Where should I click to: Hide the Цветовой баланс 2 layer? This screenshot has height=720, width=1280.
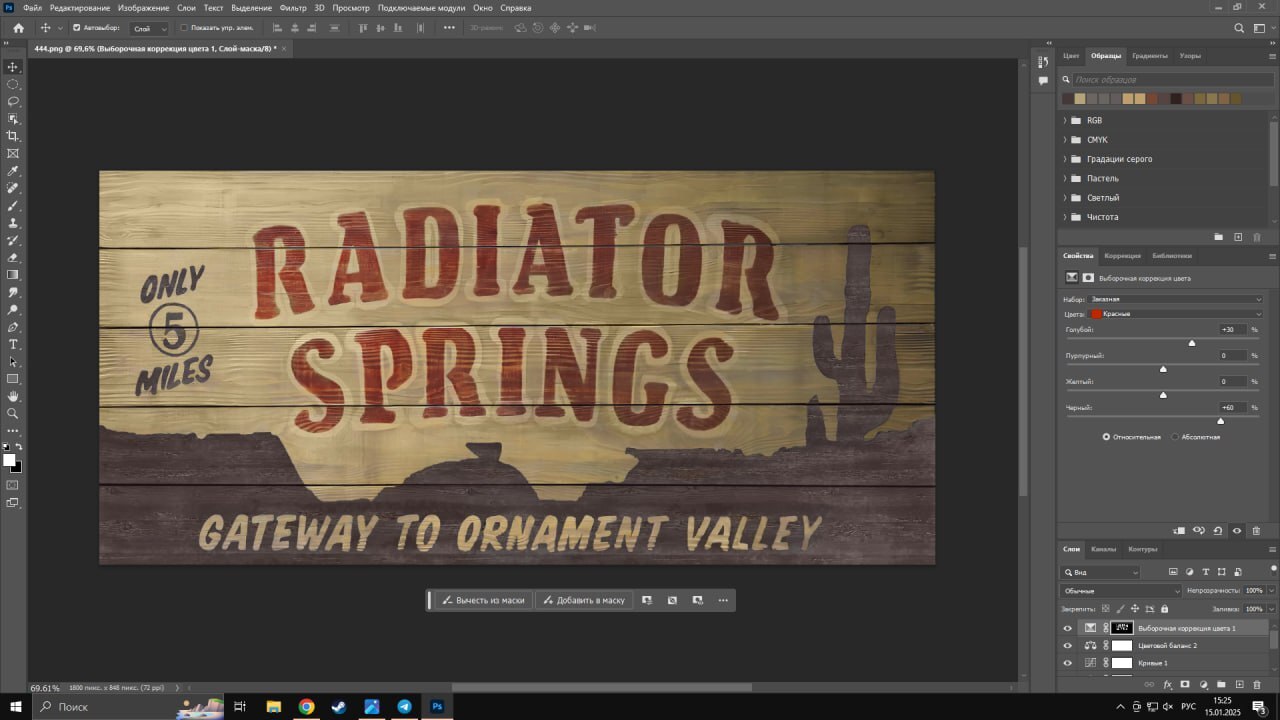(1067, 646)
